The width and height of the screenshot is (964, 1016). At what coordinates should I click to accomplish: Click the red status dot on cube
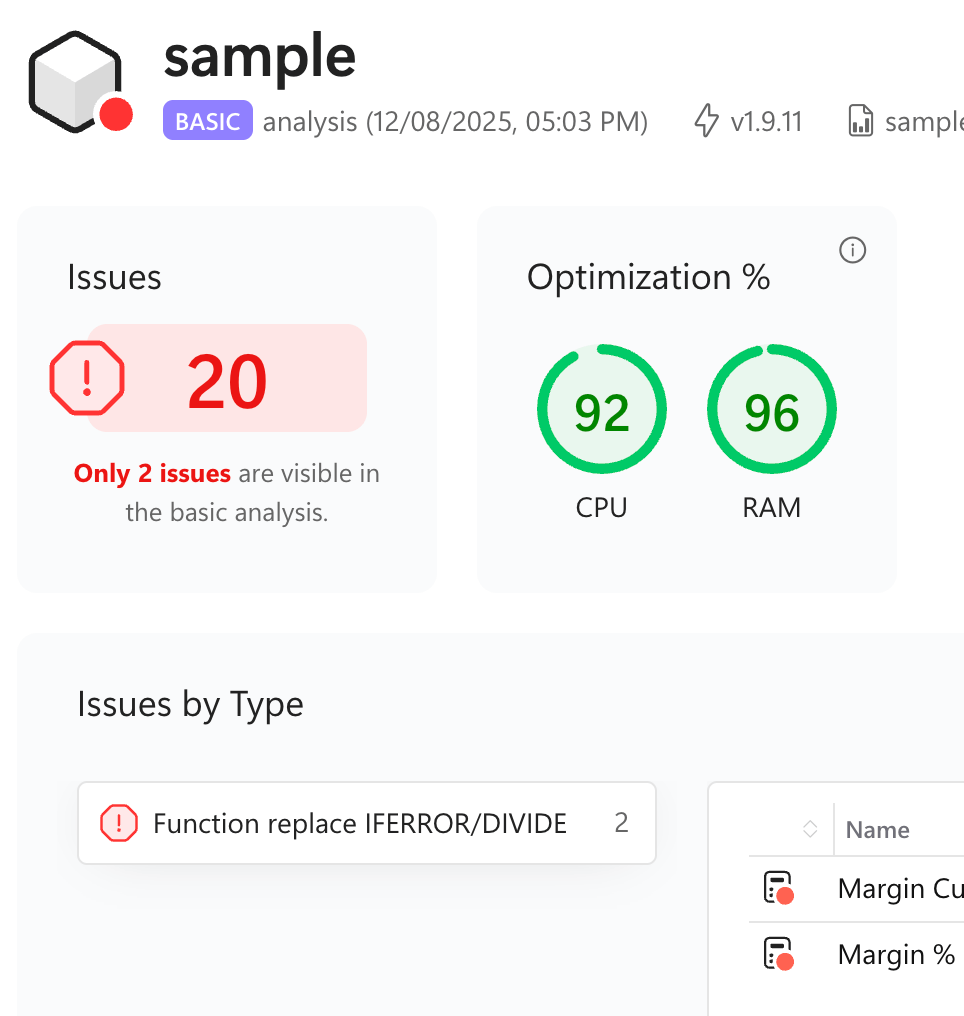pos(116,115)
